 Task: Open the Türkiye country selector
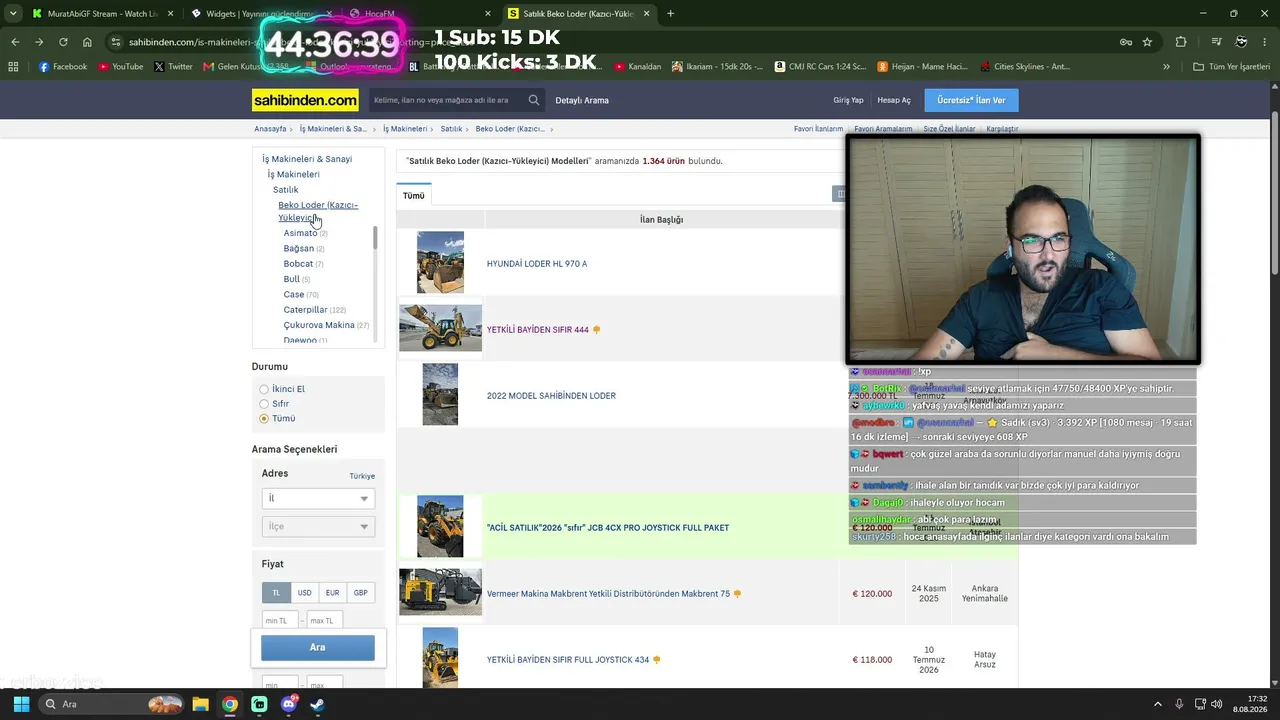pyautogui.click(x=362, y=476)
